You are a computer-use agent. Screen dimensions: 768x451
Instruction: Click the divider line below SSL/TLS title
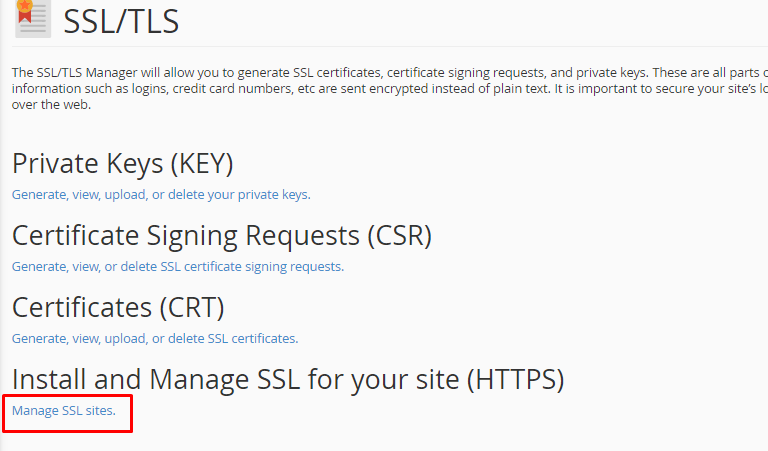[x=390, y=47]
